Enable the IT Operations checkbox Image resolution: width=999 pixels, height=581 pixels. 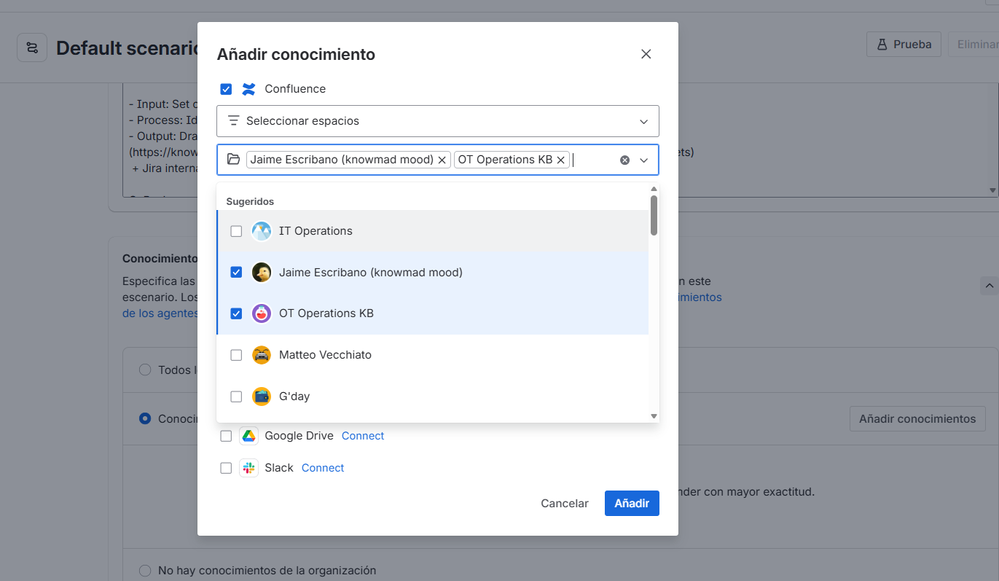(x=236, y=231)
